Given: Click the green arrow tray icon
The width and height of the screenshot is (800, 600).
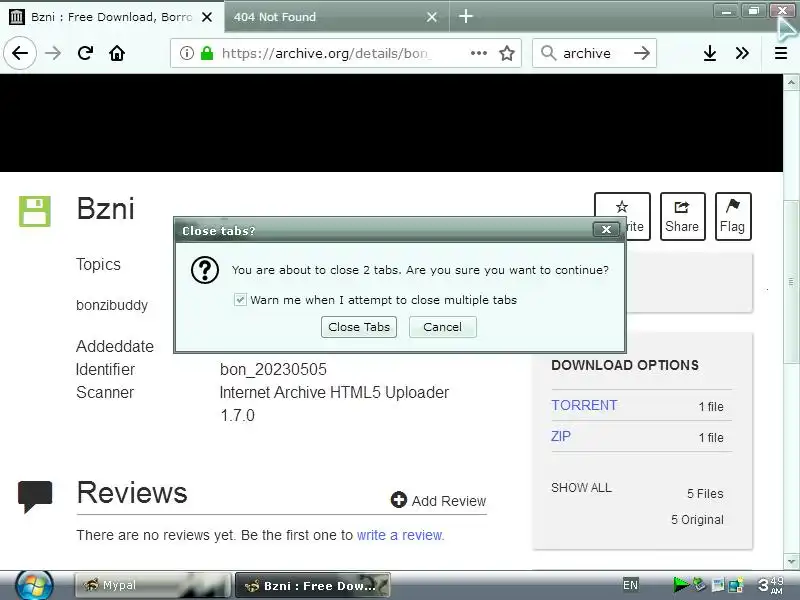Looking at the screenshot, I should point(680,584).
